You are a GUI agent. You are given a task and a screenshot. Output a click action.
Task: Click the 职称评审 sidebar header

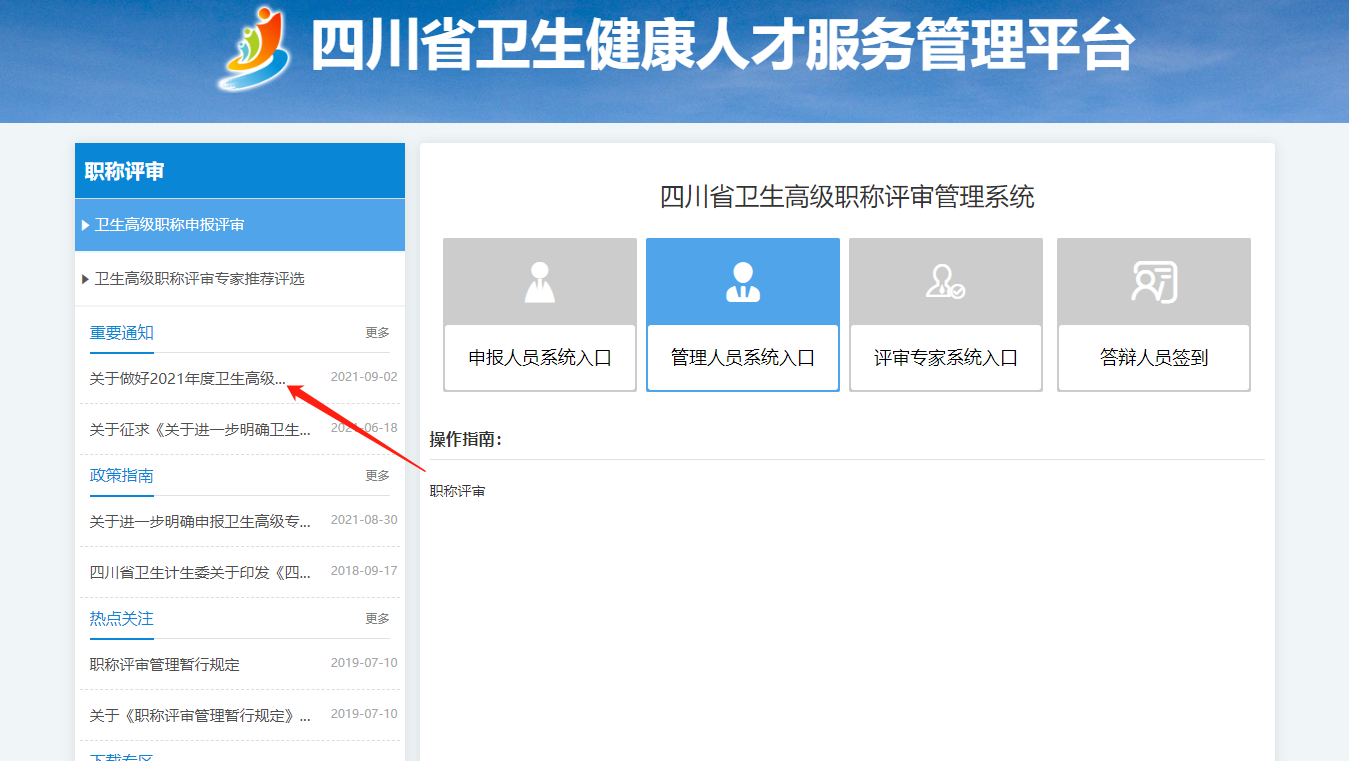(x=240, y=171)
